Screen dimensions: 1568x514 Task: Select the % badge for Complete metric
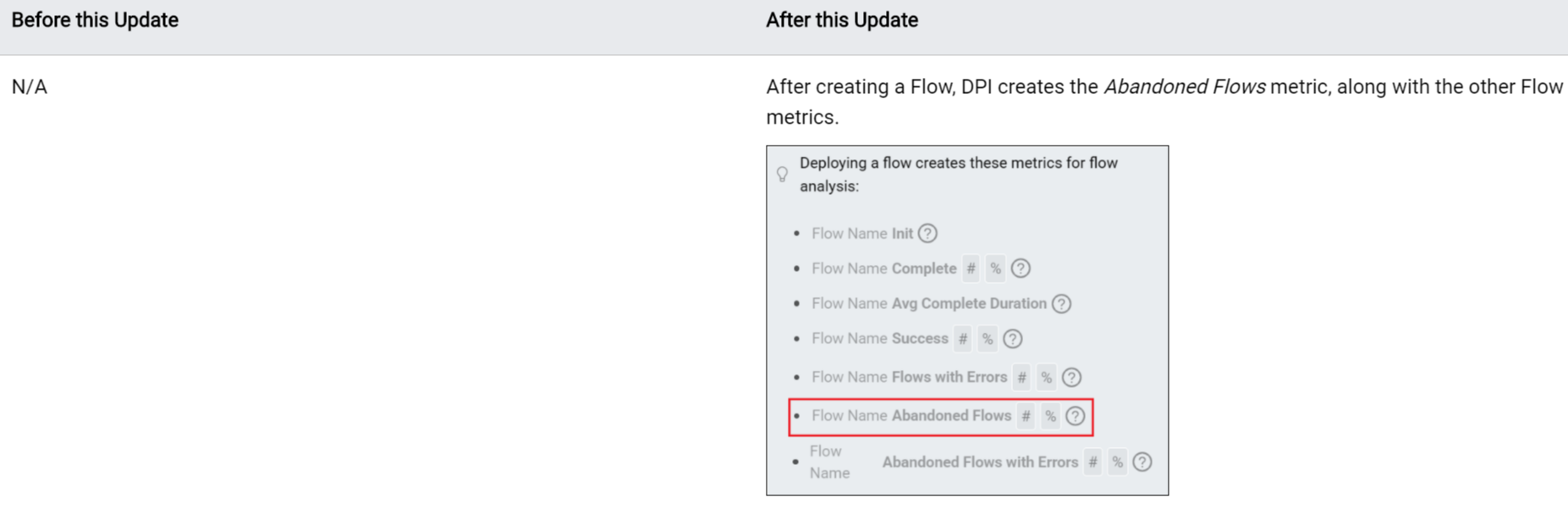(995, 268)
